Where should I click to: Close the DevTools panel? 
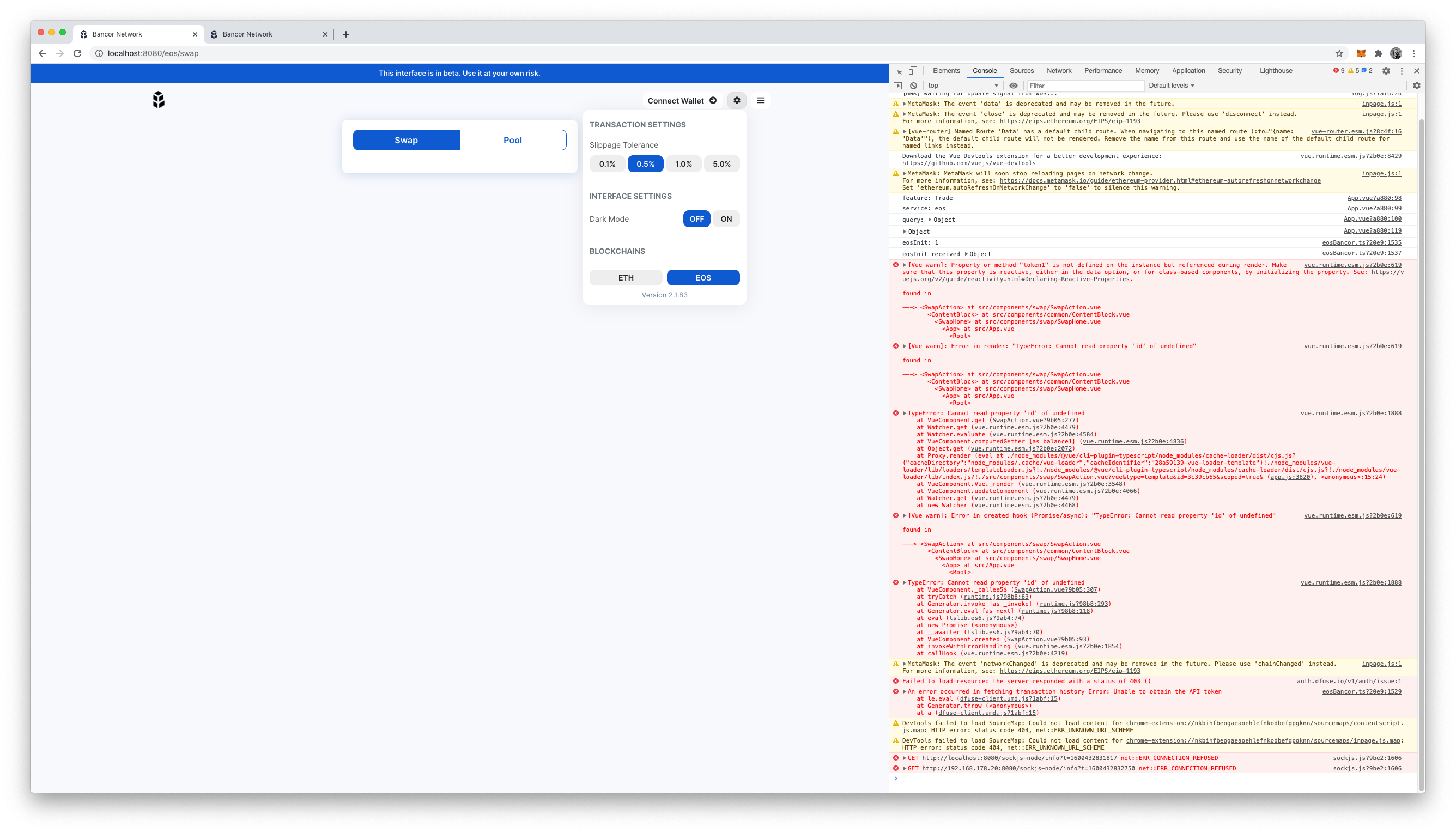pos(1417,71)
